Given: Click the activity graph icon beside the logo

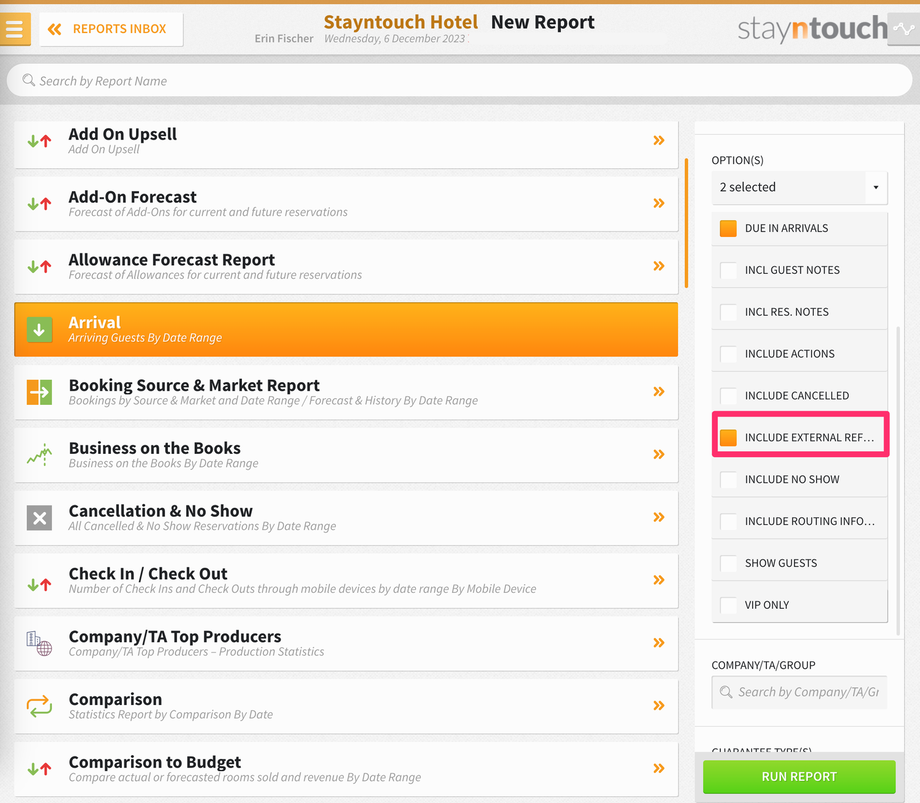Looking at the screenshot, I should pos(904,29).
